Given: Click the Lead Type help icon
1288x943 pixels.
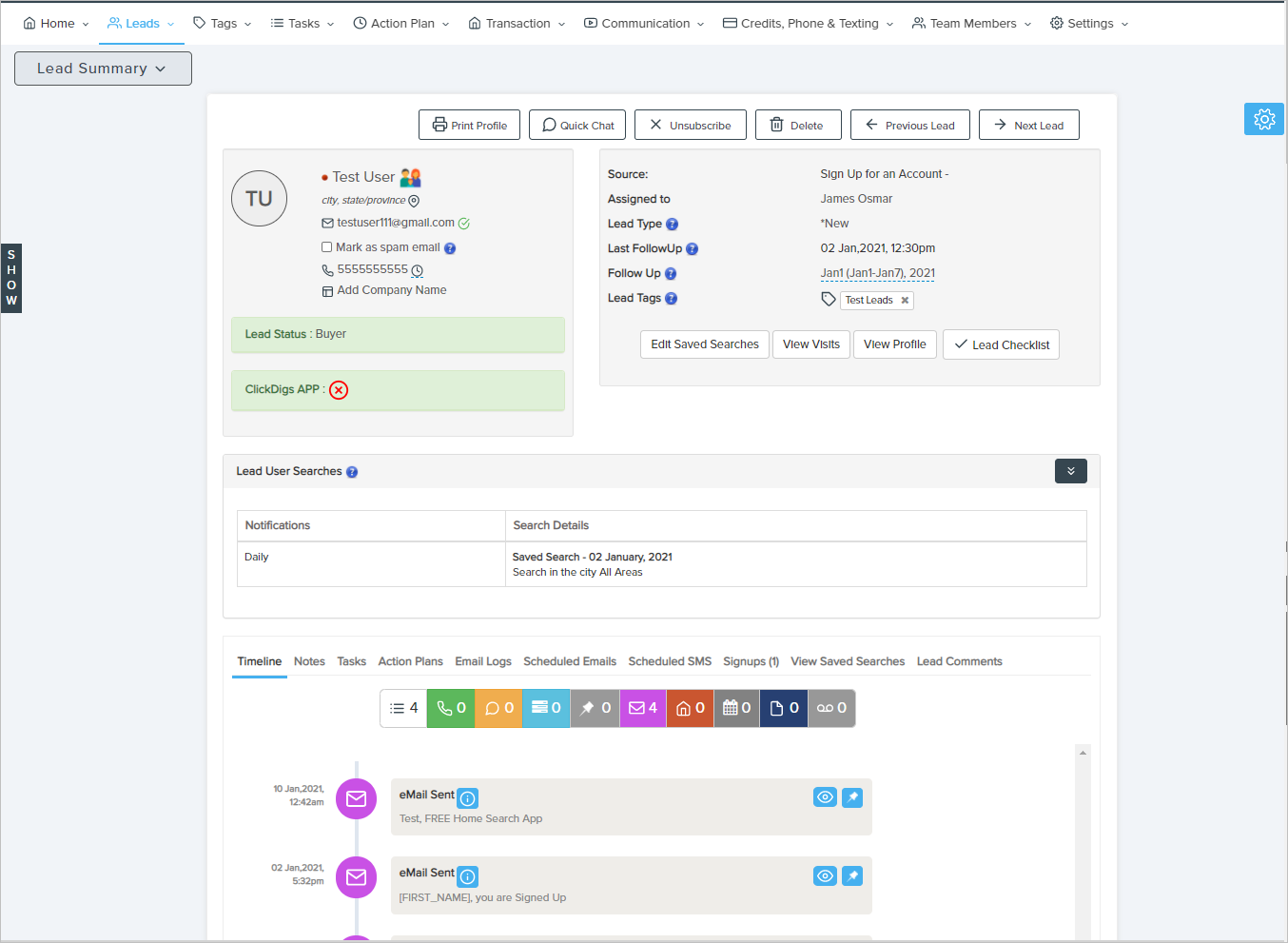Looking at the screenshot, I should [x=672, y=225].
